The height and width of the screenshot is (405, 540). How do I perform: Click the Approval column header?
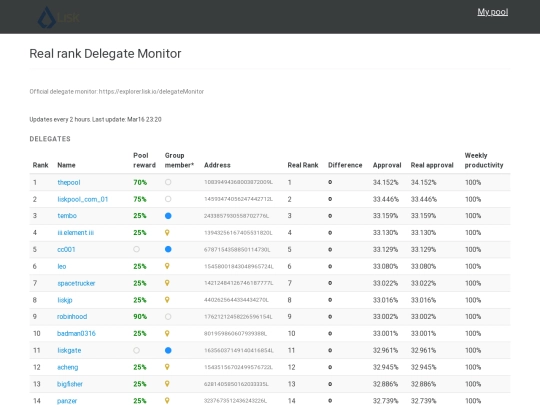pos(387,165)
